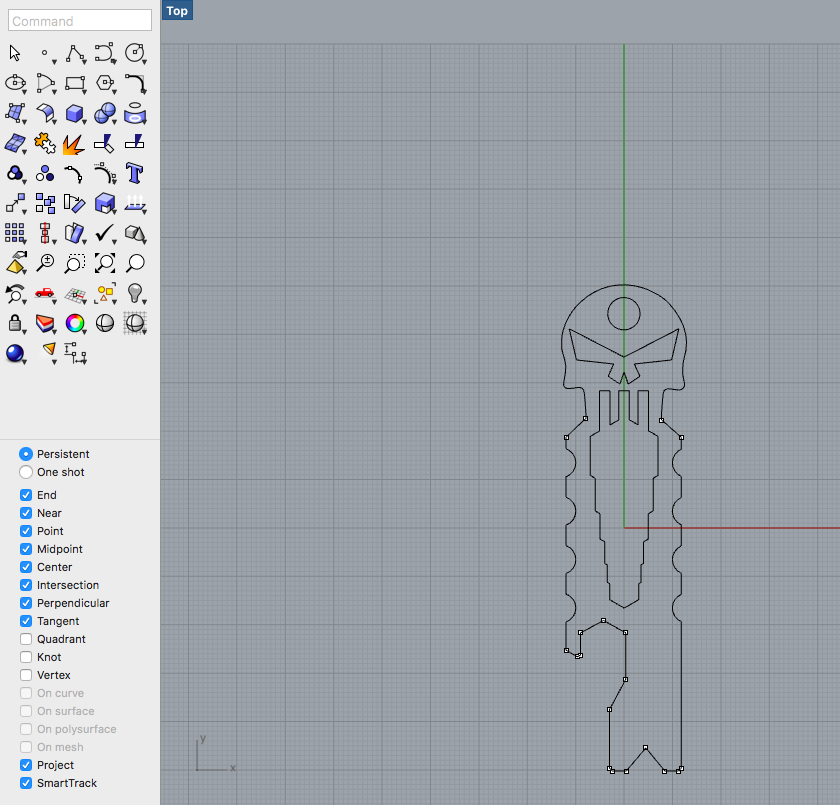Screen dimensions: 840x805
Task: Click the dynamic Zoom plus-minus icon
Action: [x=45, y=263]
